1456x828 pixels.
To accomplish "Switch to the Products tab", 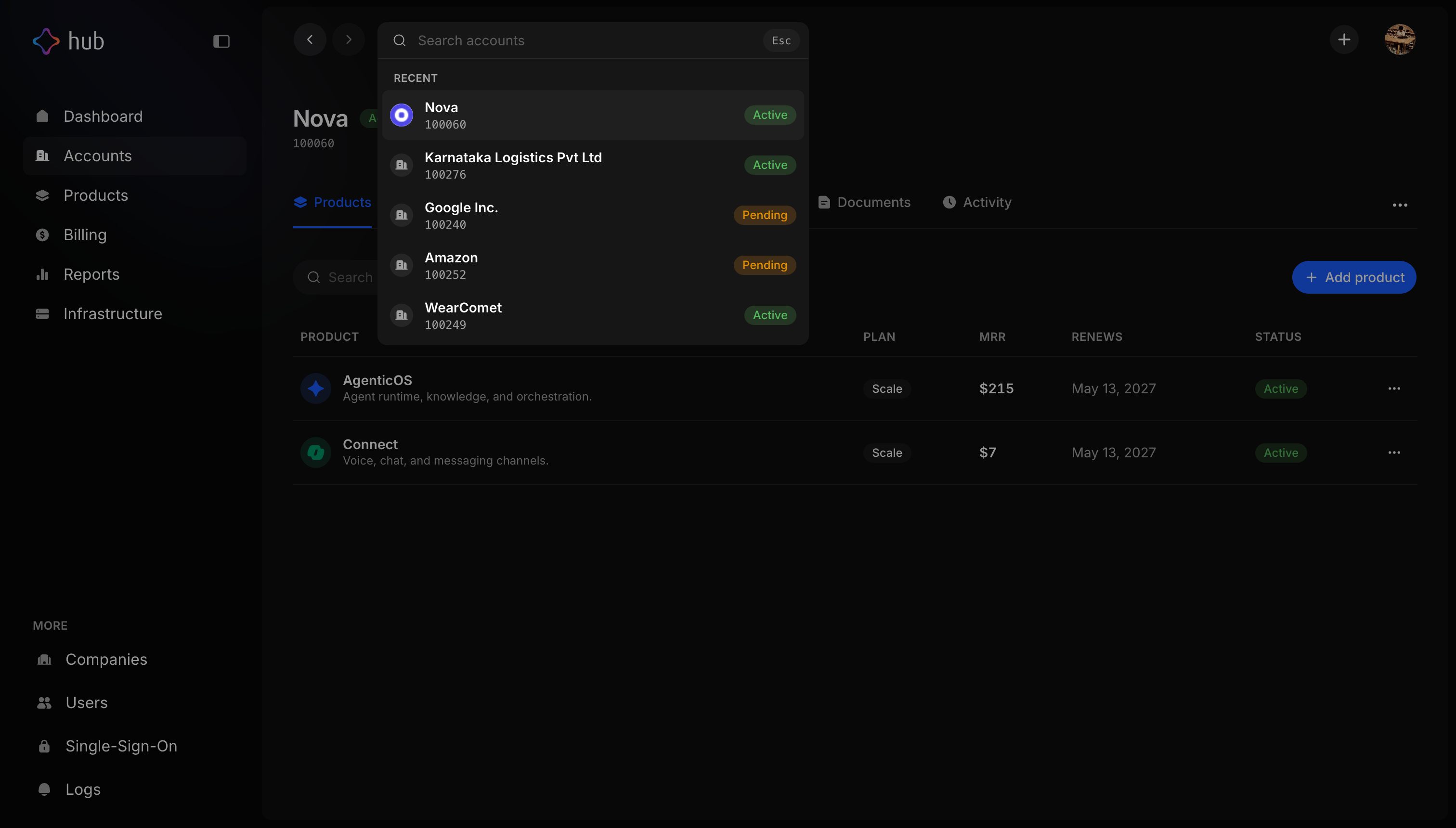I will pyautogui.click(x=332, y=203).
